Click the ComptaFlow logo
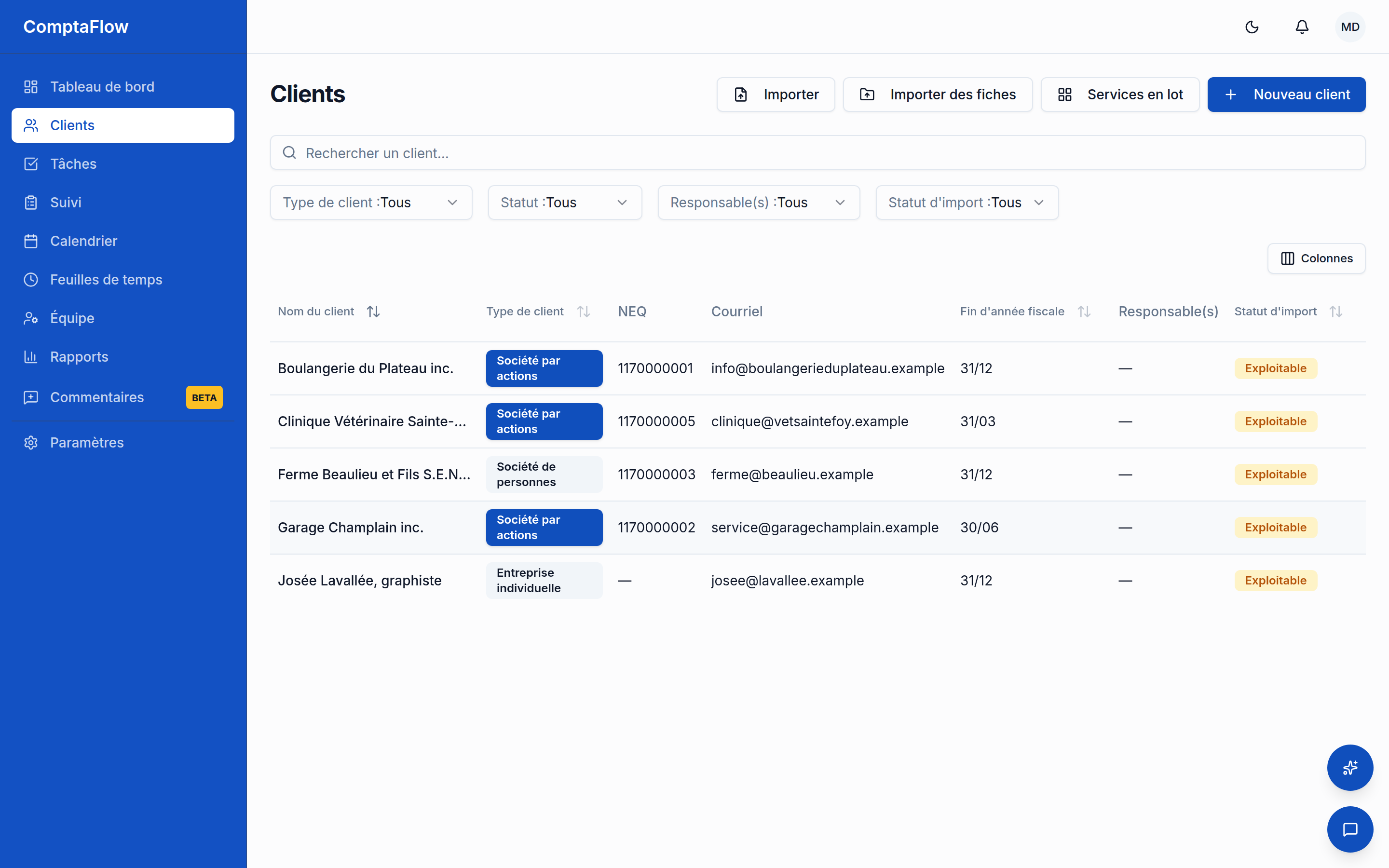Screen dimensions: 1389x868 click(76, 27)
